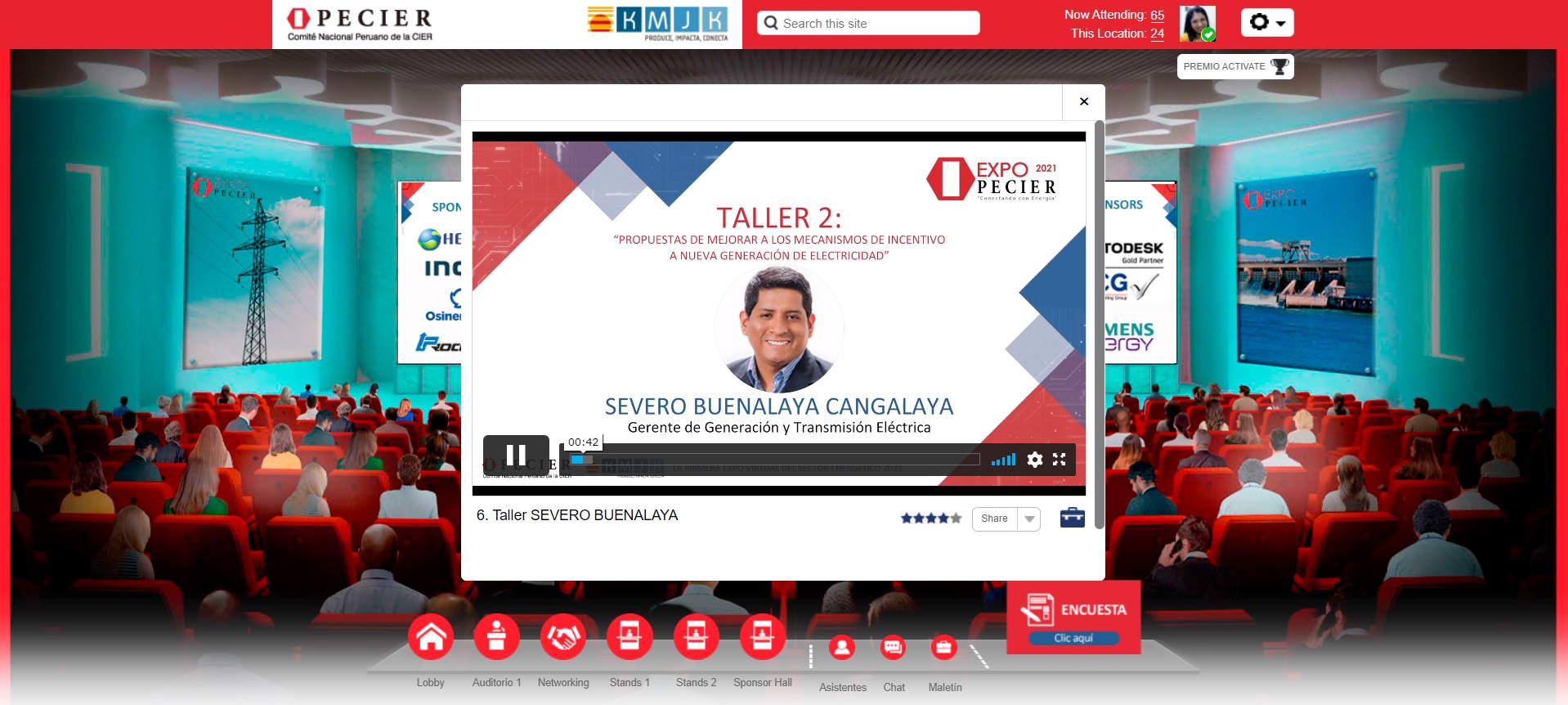Screen dimensions: 1568x705
Task: Click right sponsors board in auditorium
Action: (1140, 272)
